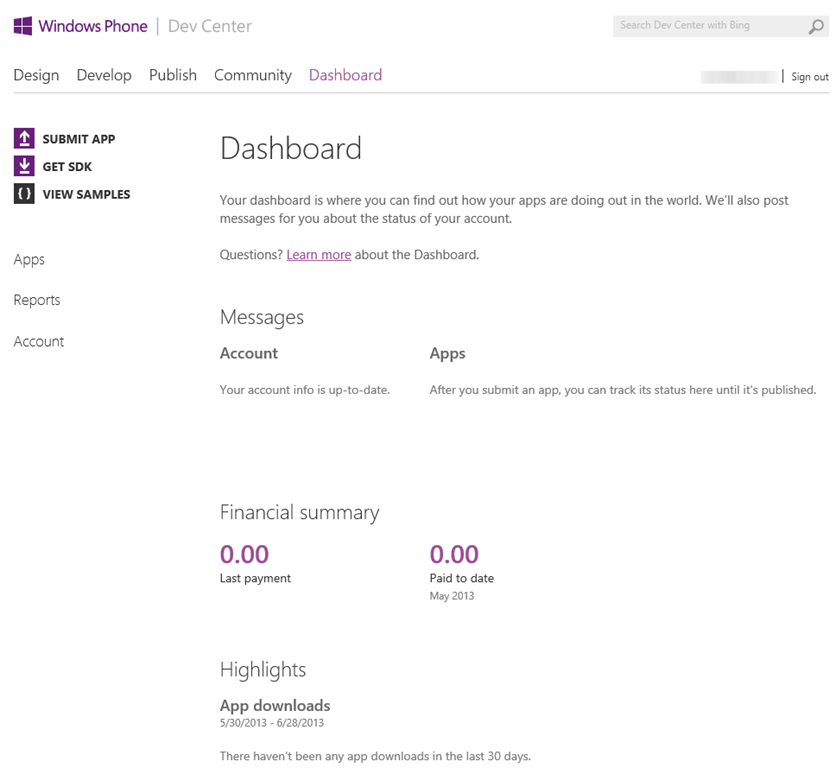Click the Windows Phone logo icon
Image resolution: width=836 pixels, height=768 pixels.
pos(23,26)
